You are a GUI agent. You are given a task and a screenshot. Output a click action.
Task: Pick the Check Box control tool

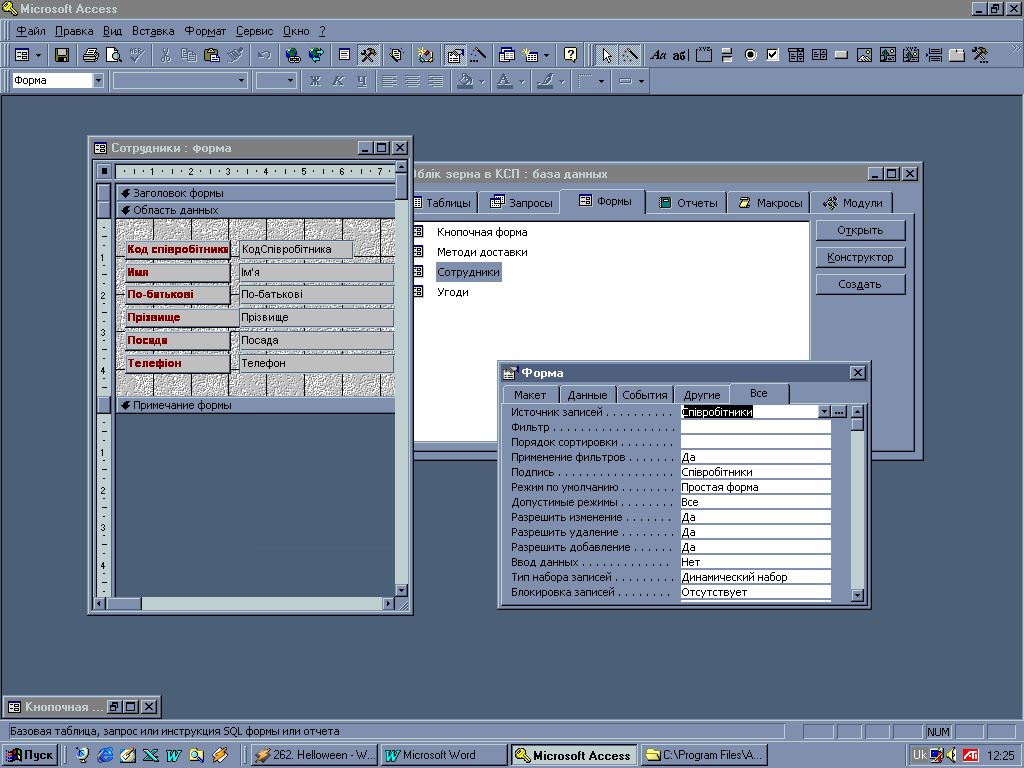coord(773,55)
